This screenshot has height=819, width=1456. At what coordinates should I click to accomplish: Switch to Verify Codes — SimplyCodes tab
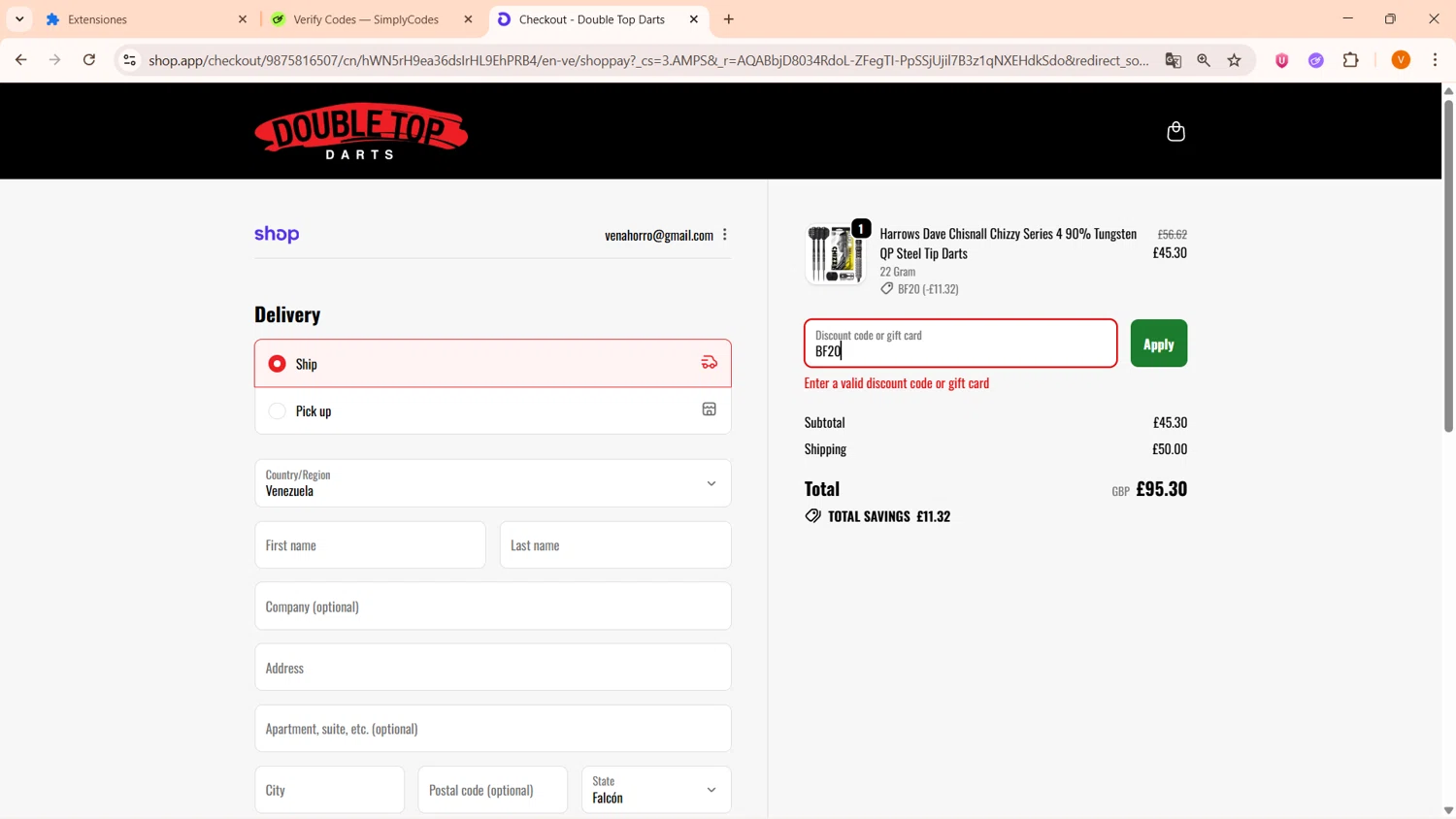[x=373, y=19]
